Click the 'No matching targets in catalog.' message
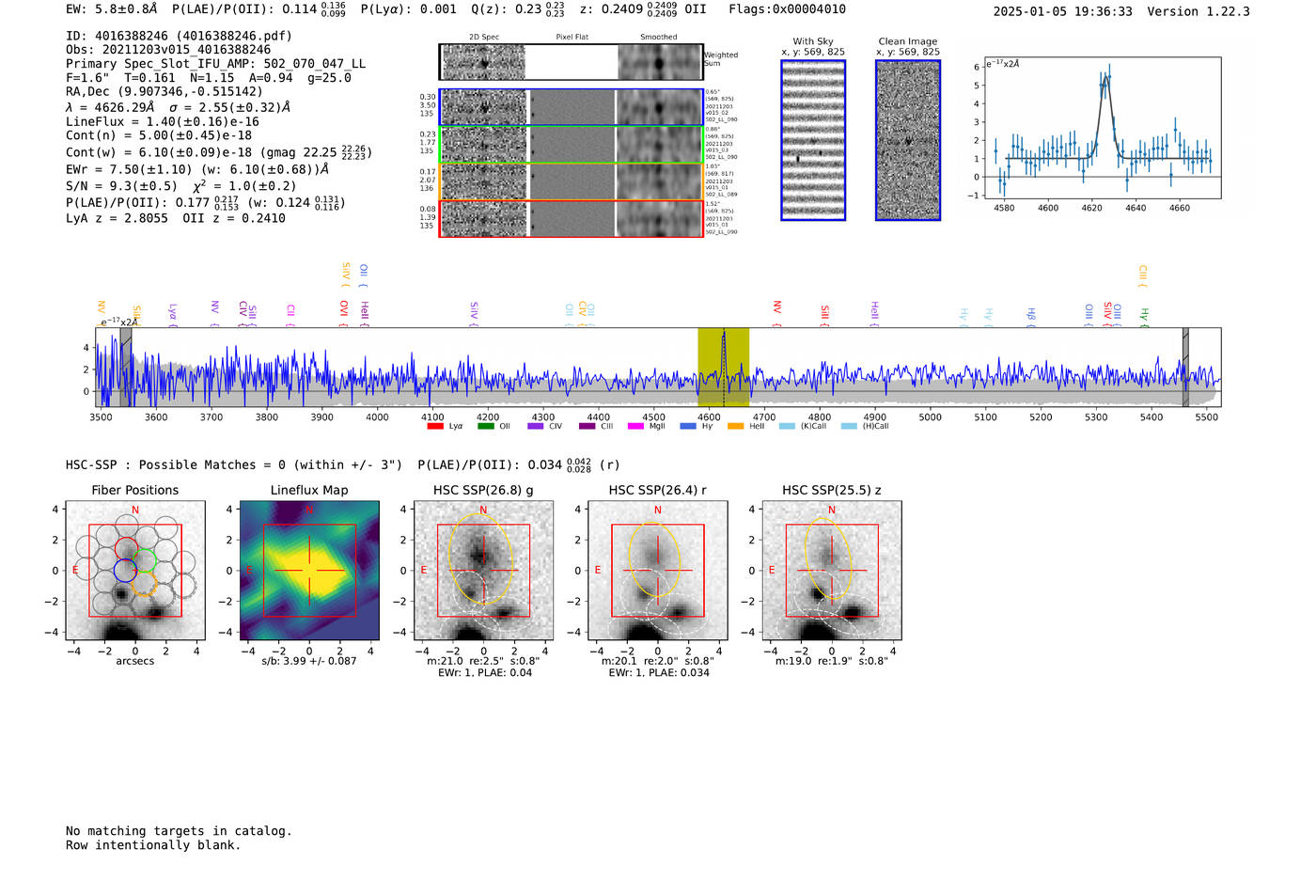Image resolution: width=1316 pixels, height=896 pixels. coord(179,831)
